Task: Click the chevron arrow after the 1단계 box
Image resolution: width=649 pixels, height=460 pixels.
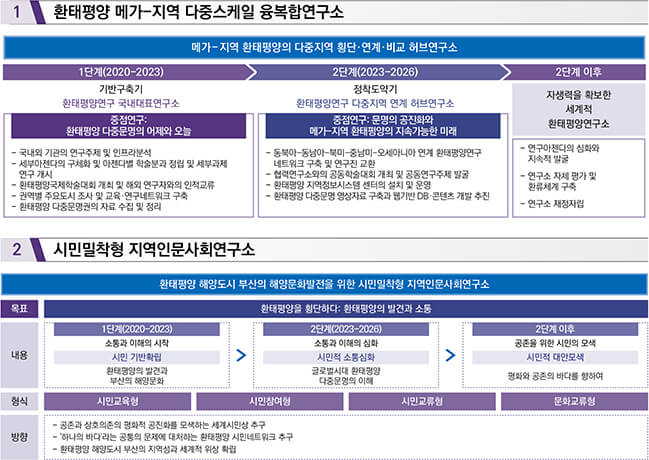Action: point(241,355)
